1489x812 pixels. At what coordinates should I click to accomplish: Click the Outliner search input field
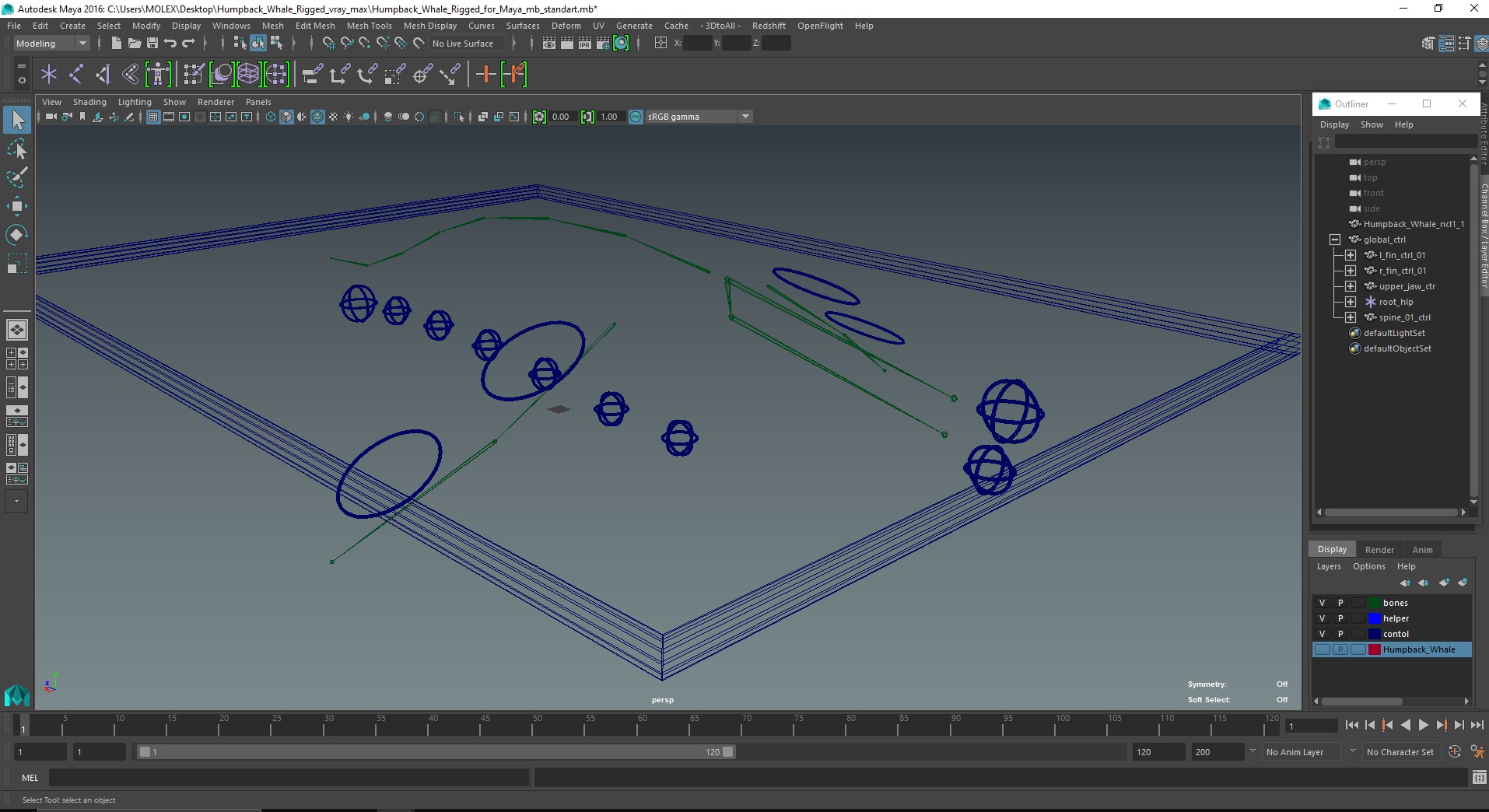pos(1405,142)
